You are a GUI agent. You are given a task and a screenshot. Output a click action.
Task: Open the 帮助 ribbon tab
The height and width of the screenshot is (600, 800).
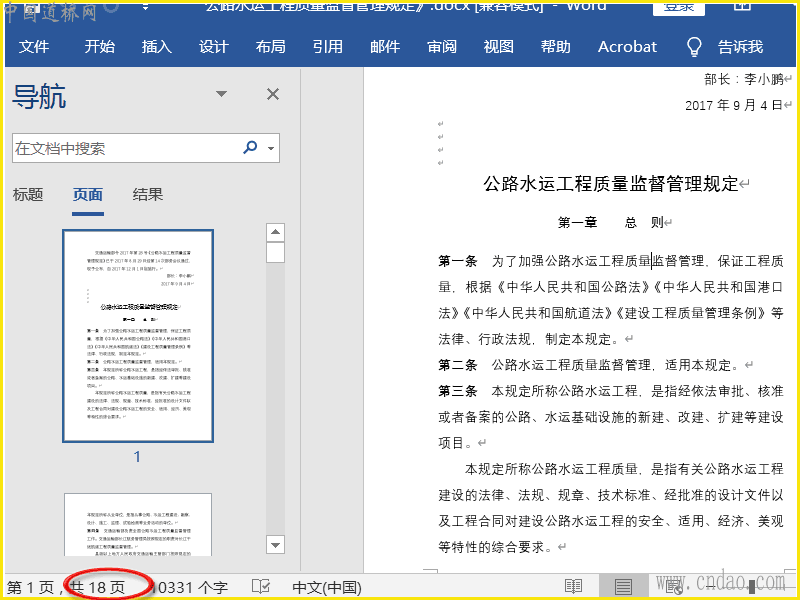pyautogui.click(x=556, y=47)
